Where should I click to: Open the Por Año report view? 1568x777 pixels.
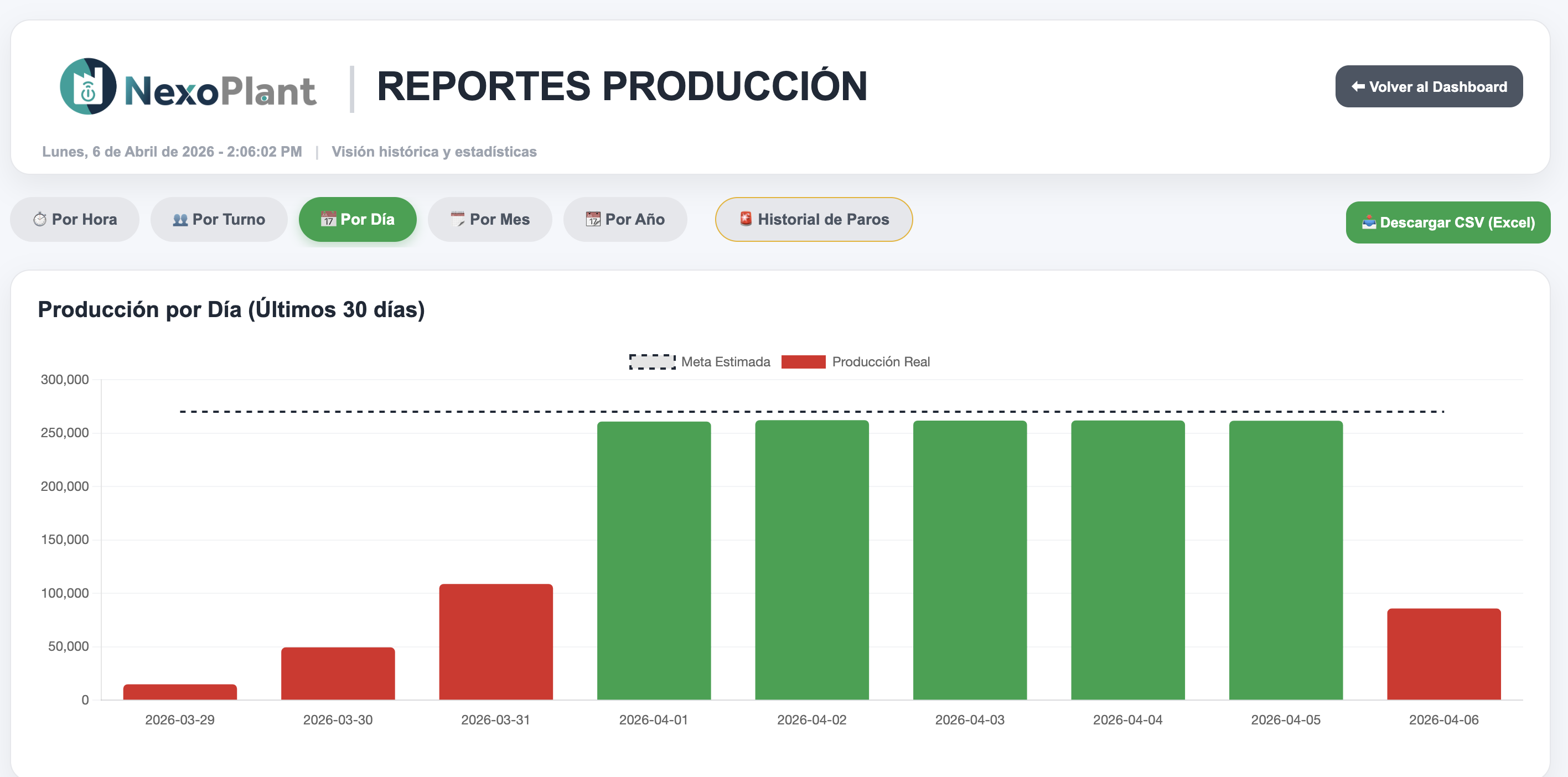(625, 219)
